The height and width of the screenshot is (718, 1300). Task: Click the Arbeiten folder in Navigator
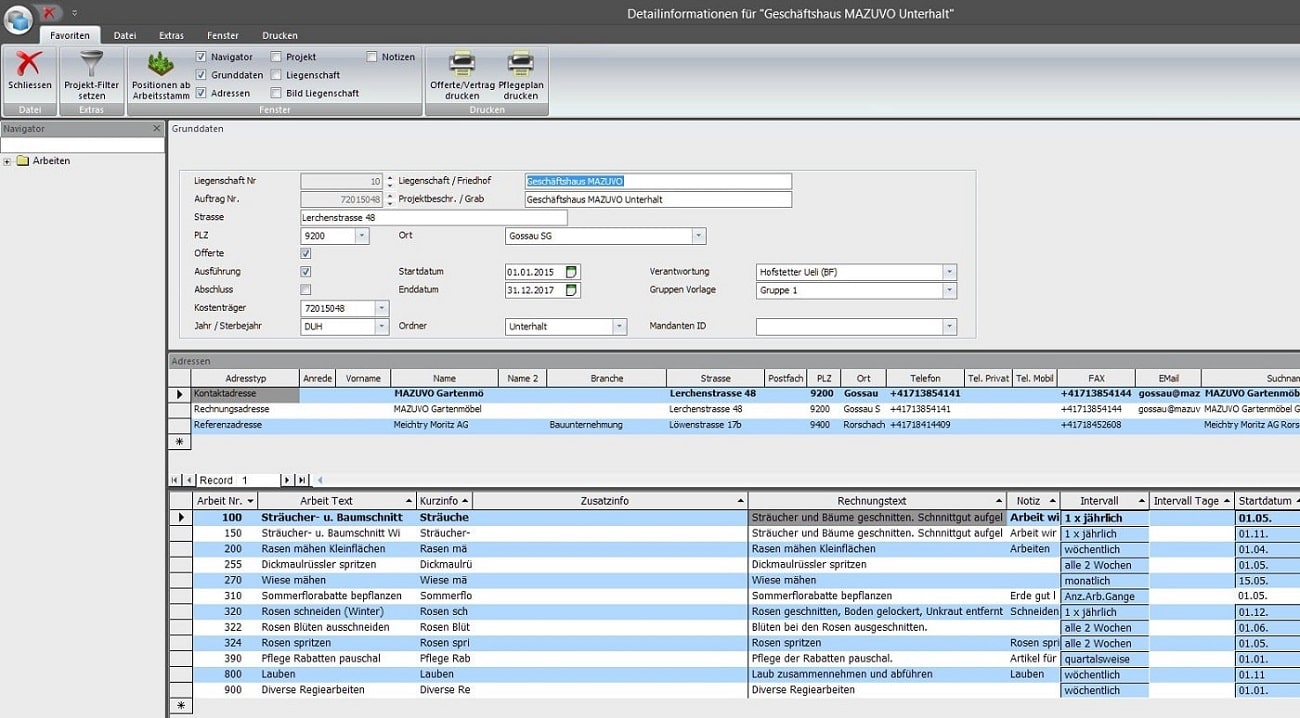coord(44,160)
